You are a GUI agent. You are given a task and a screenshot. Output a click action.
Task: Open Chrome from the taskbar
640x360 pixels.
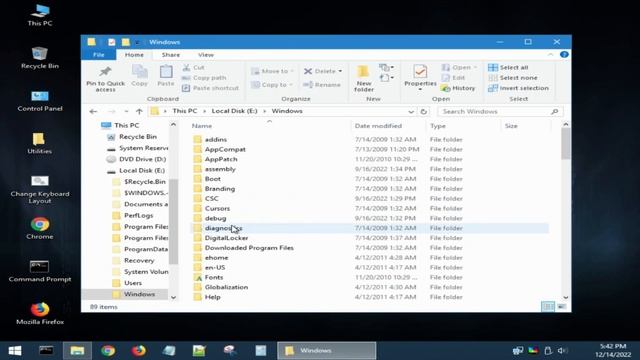[x=108, y=350]
